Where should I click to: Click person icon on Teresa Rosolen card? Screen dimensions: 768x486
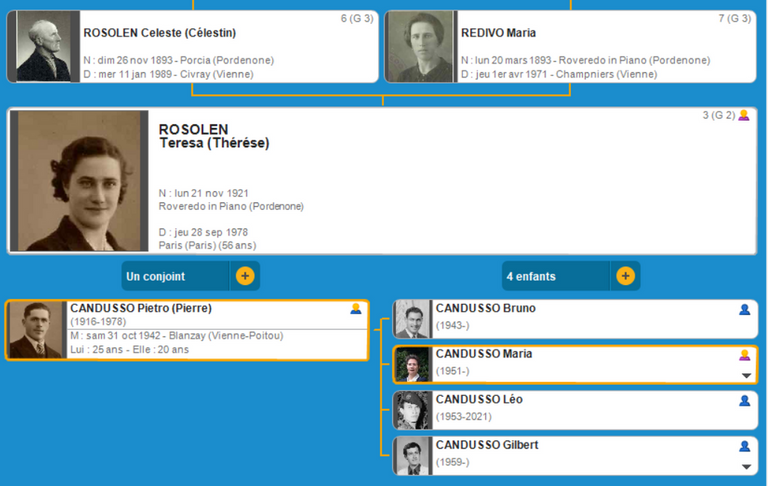coord(743,116)
